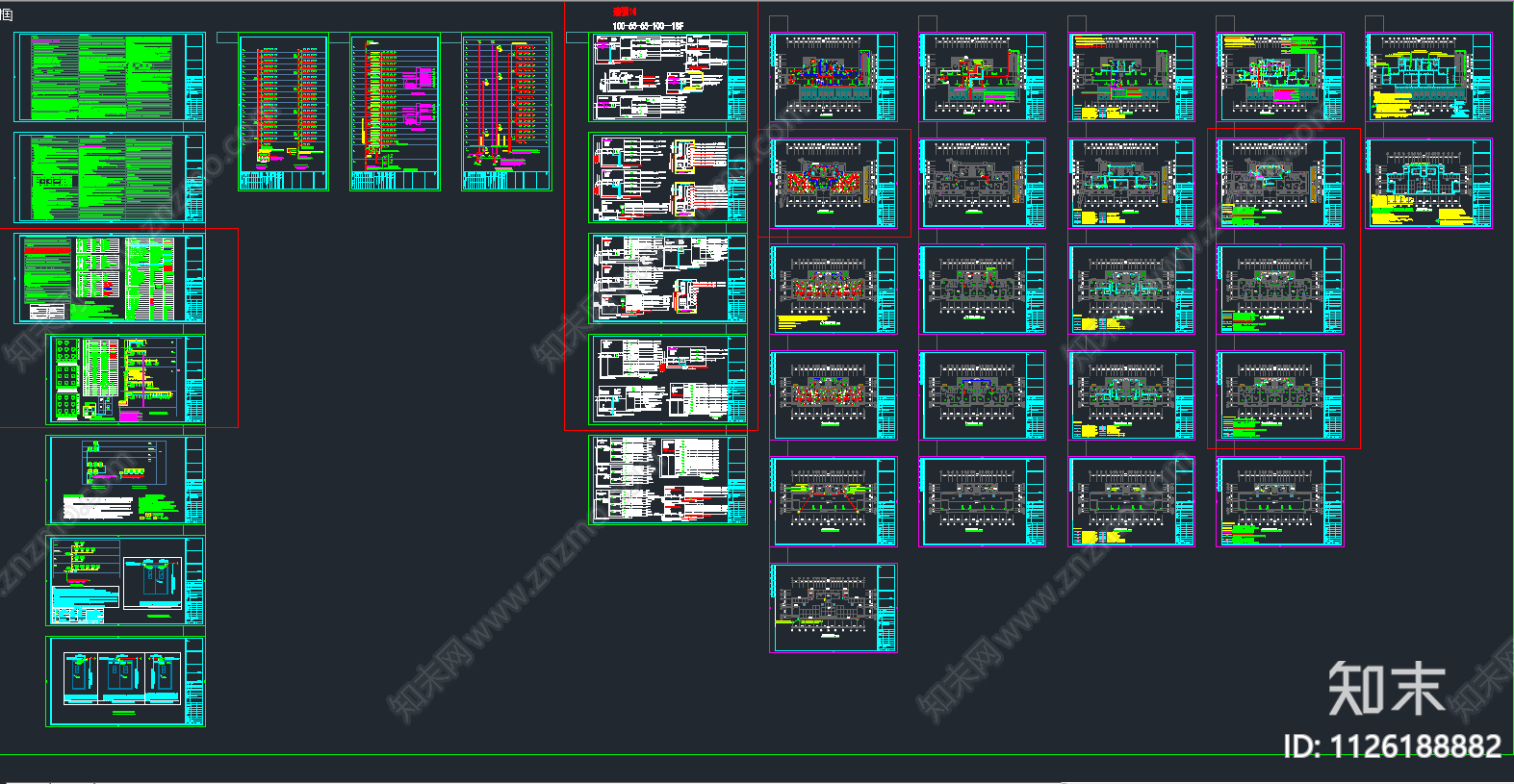Select second-row floor plan in the far-right column
This screenshot has width=1514, height=784.
(x=1428, y=183)
